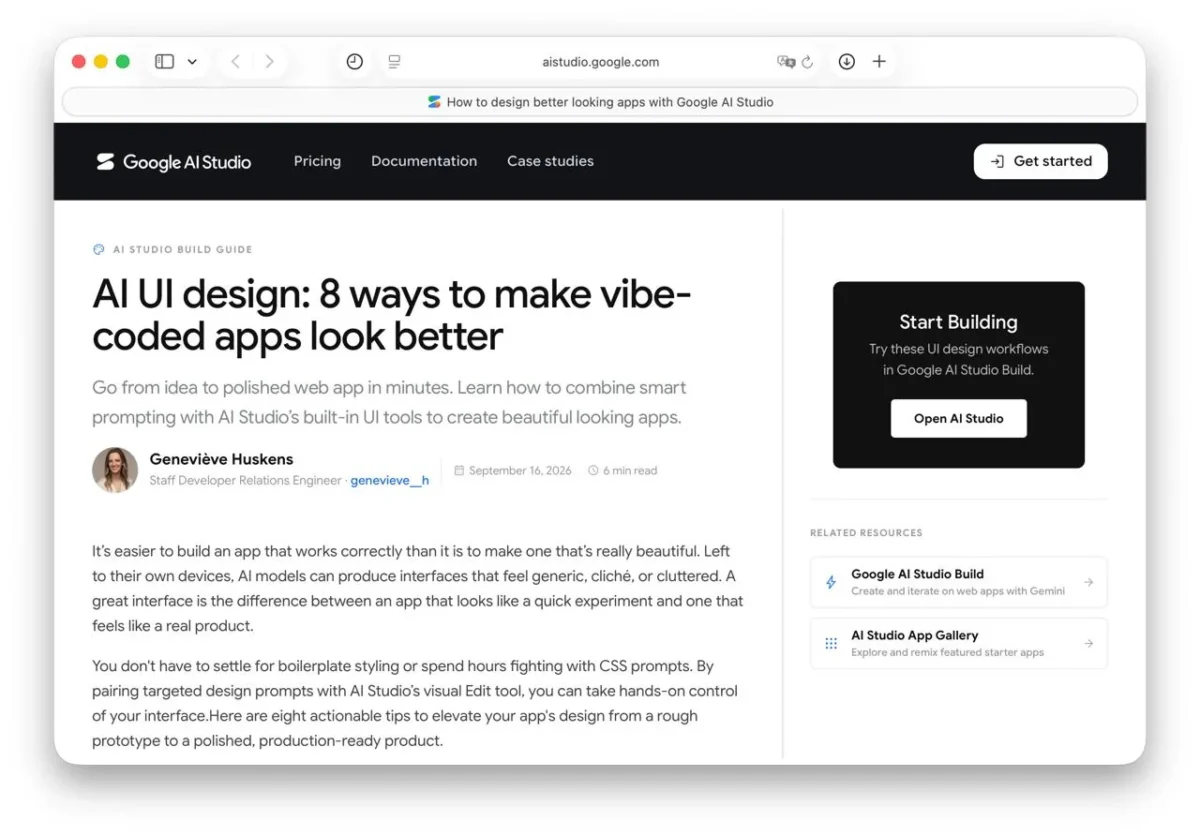The image size is (1200, 836).
Task: Toggle the Safari sidebar icon
Action: 165,62
